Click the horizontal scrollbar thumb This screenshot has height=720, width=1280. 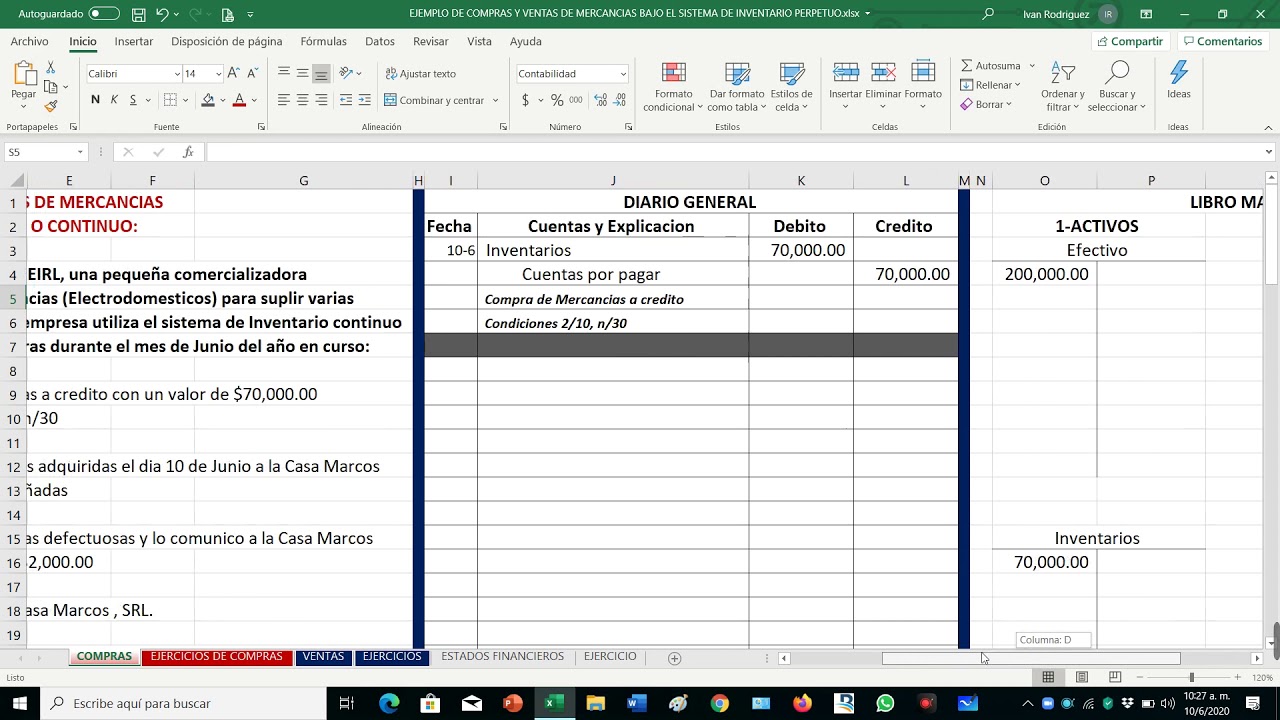tap(1031, 658)
